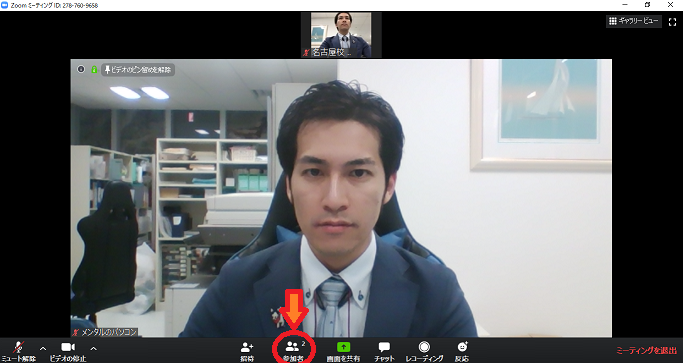Screen dimensions: 683x363
Task: Click the green share screen icon
Action: pos(343,347)
